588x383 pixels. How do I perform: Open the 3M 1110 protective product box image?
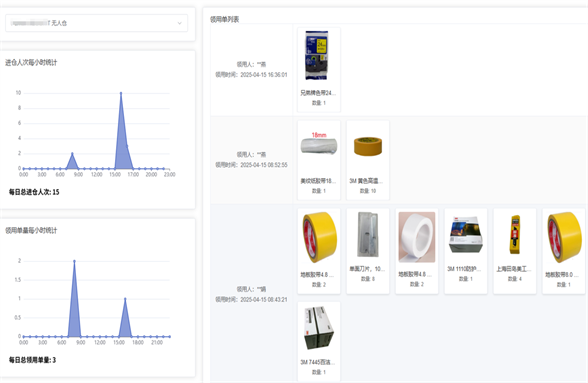[465, 234]
